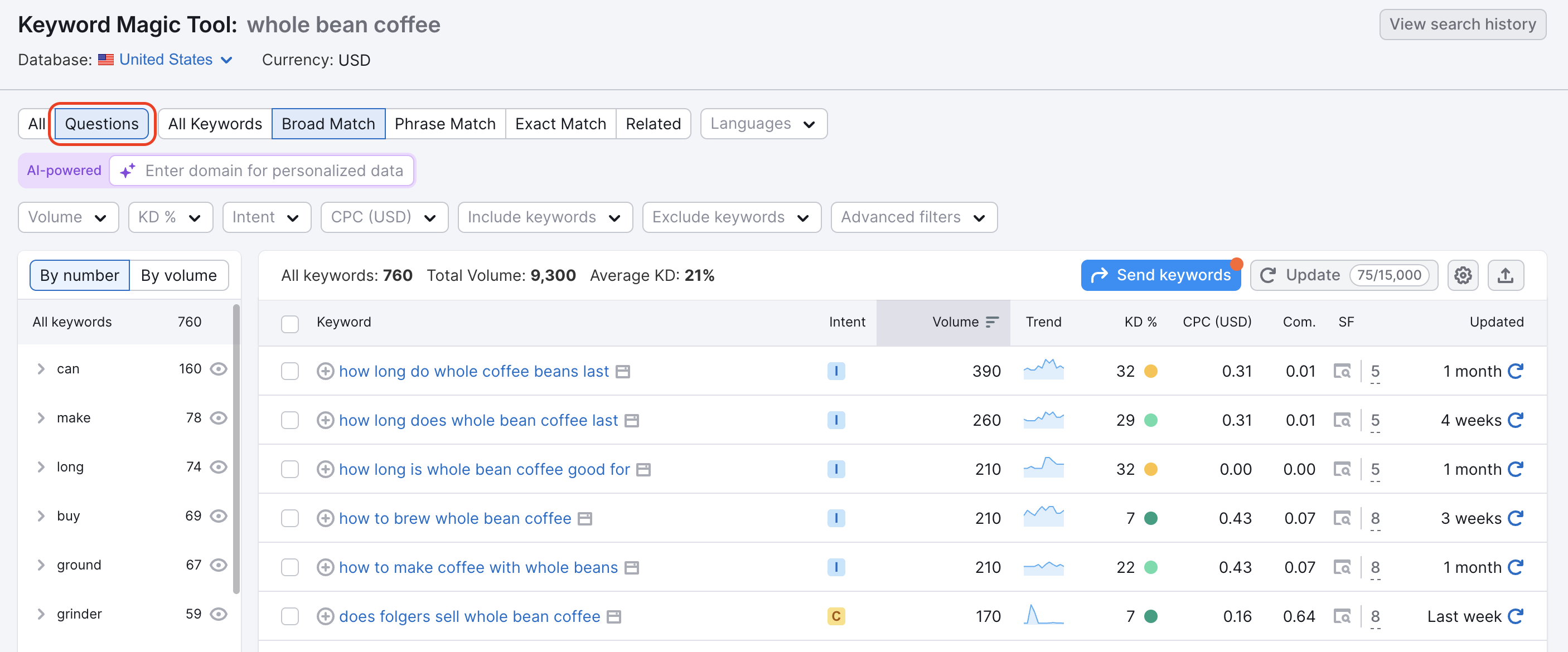Click the eye icon next to the 'can' keyword group
This screenshot has width=1568, height=652.
(x=219, y=368)
